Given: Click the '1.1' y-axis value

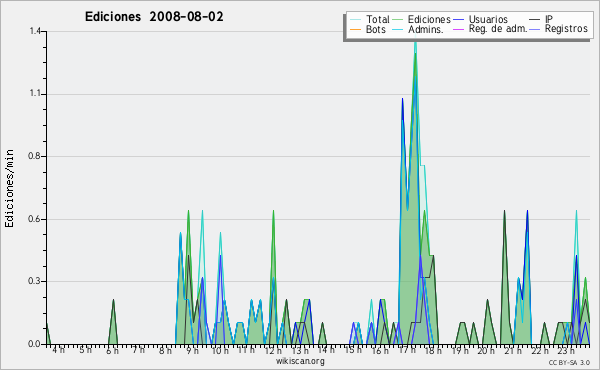Looking at the screenshot, I should point(35,94).
